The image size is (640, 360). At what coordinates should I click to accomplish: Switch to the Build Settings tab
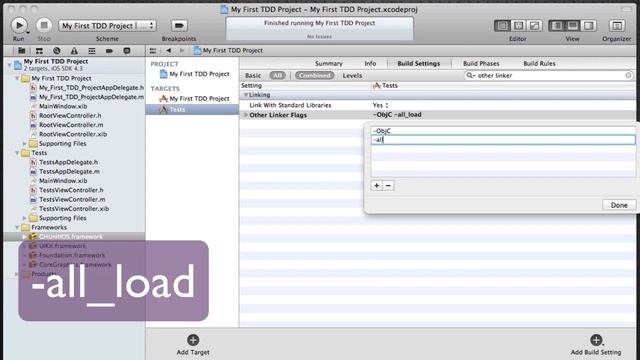coord(419,63)
